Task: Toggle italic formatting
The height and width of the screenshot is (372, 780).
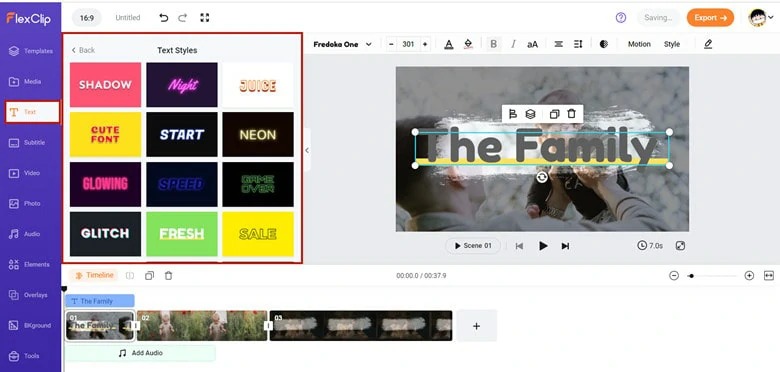Action: [x=513, y=44]
